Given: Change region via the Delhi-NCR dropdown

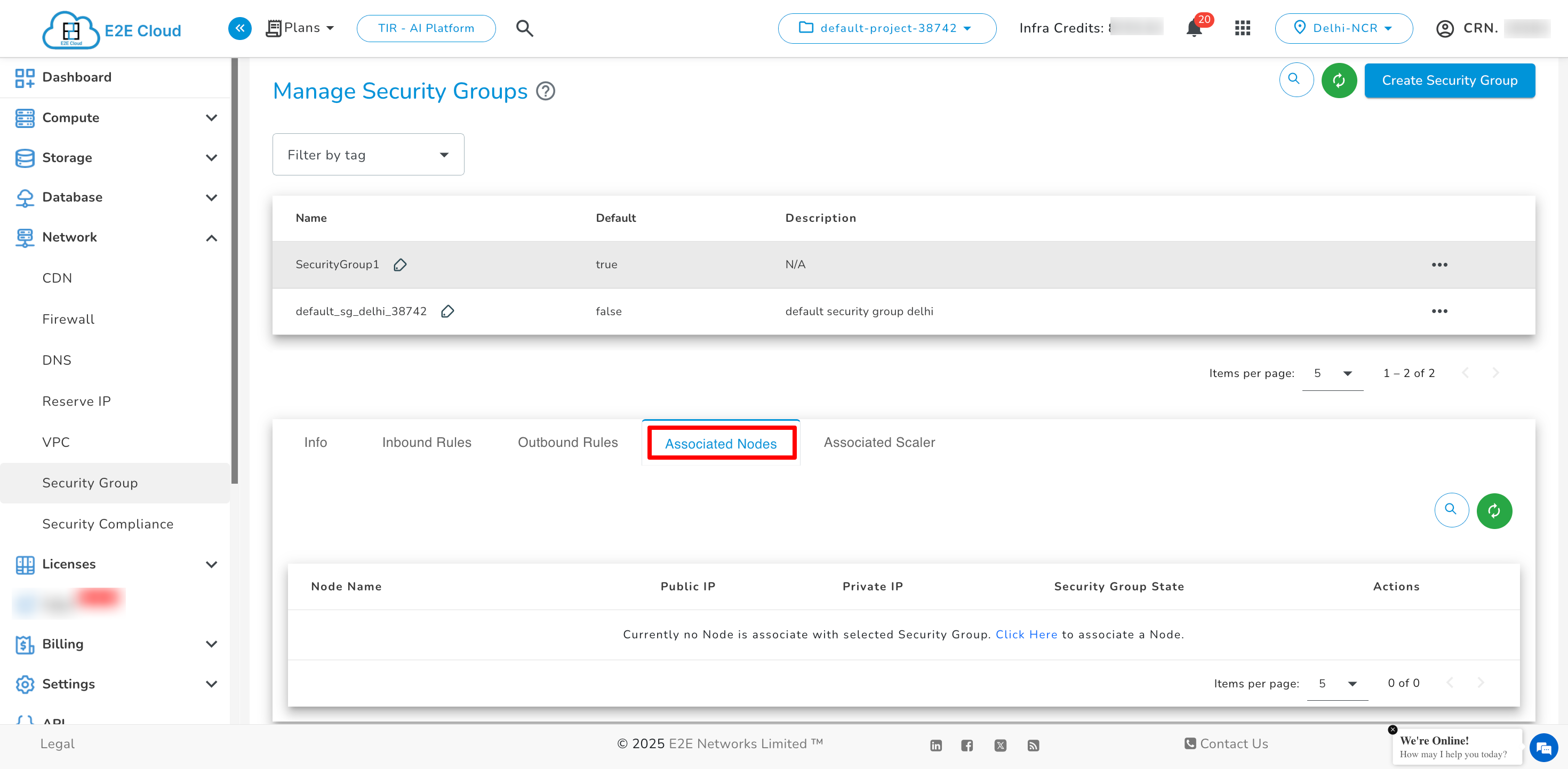Looking at the screenshot, I should [x=1344, y=28].
